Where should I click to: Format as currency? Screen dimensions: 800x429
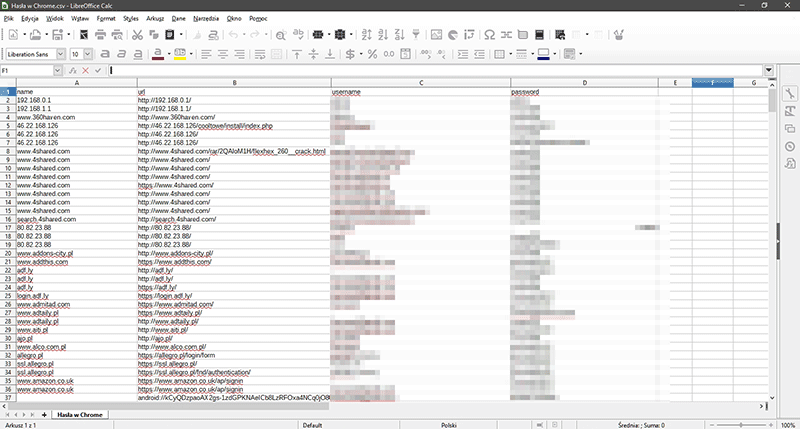pyautogui.click(x=350, y=54)
